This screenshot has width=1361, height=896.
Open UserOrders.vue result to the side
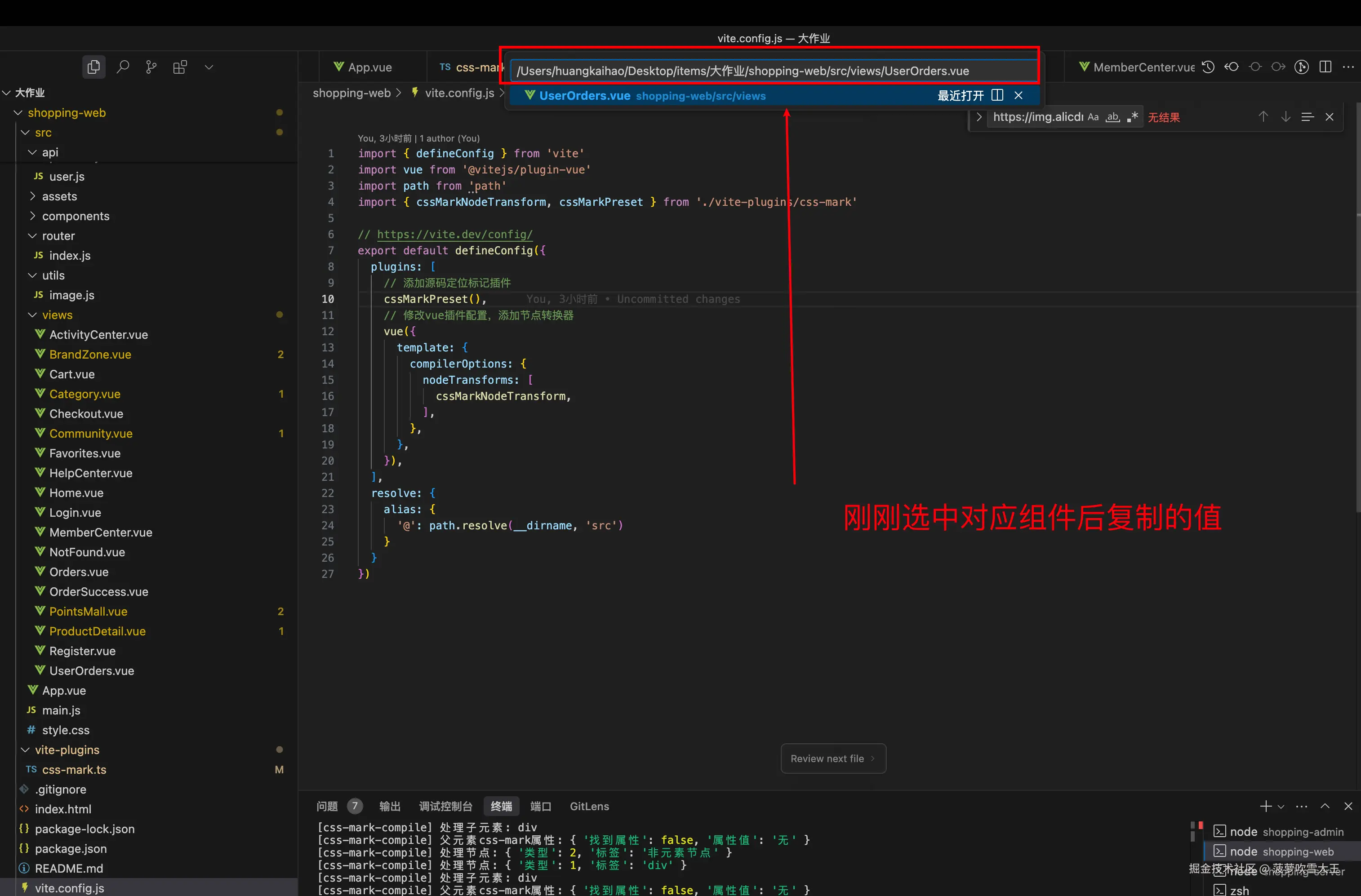(997, 95)
